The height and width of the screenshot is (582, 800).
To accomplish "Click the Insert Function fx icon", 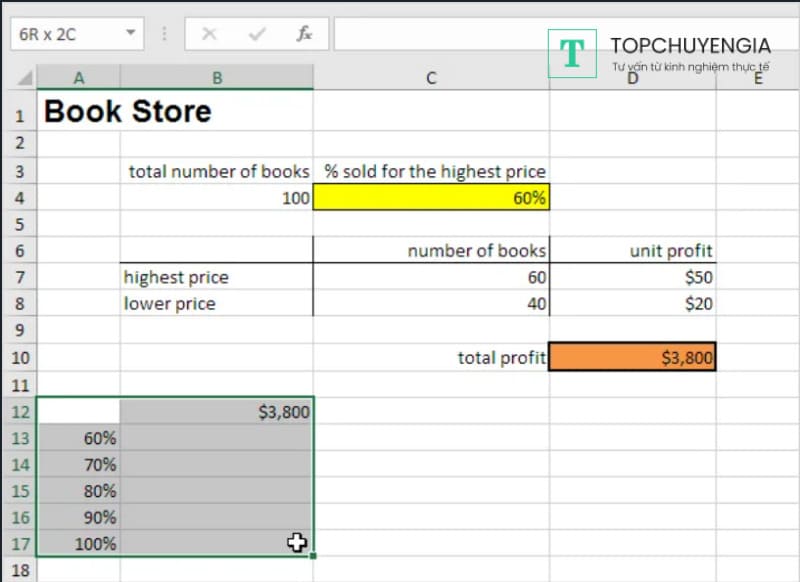I will pyautogui.click(x=304, y=34).
